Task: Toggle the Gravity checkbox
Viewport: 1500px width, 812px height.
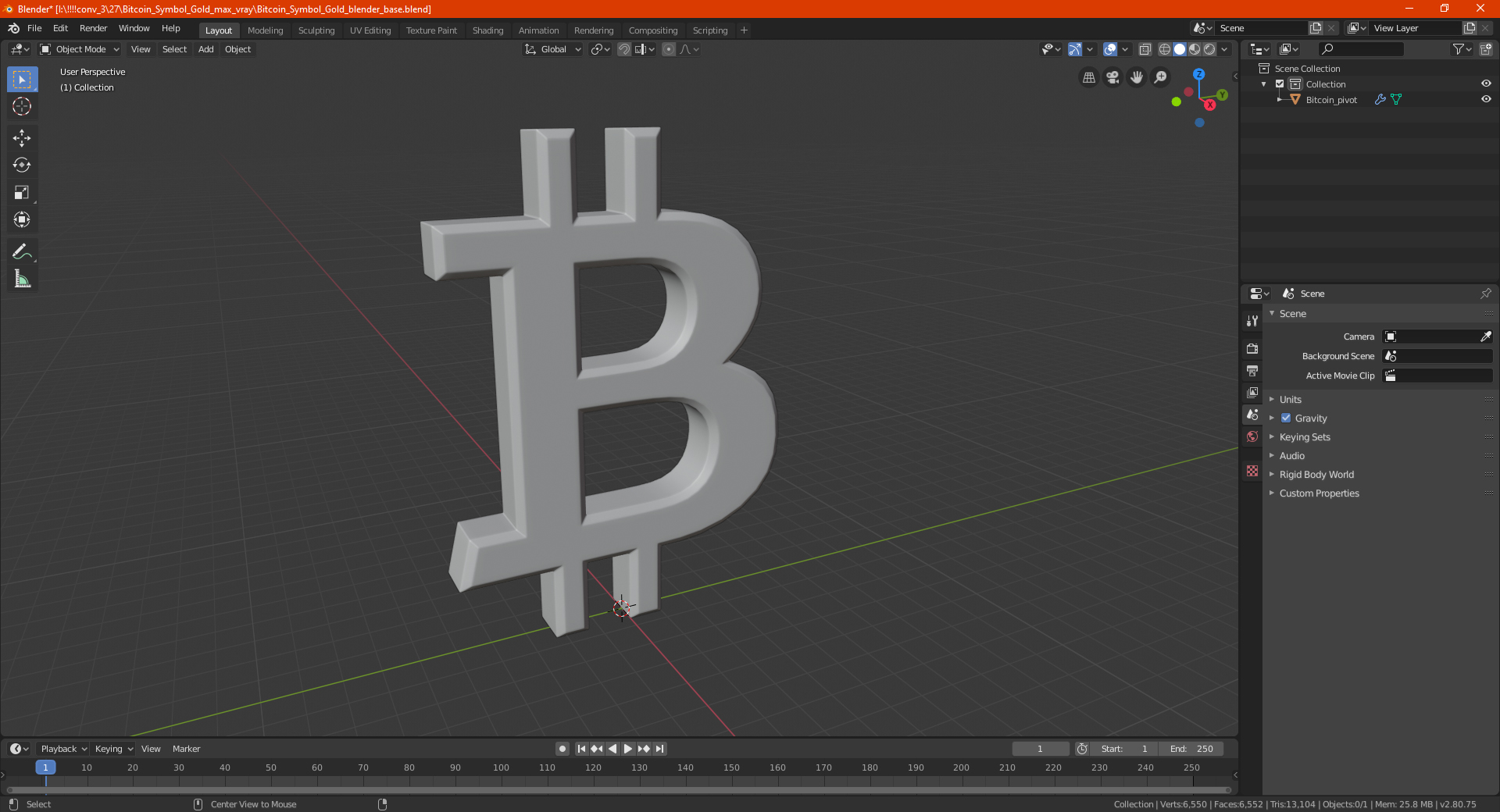Action: 1286,418
